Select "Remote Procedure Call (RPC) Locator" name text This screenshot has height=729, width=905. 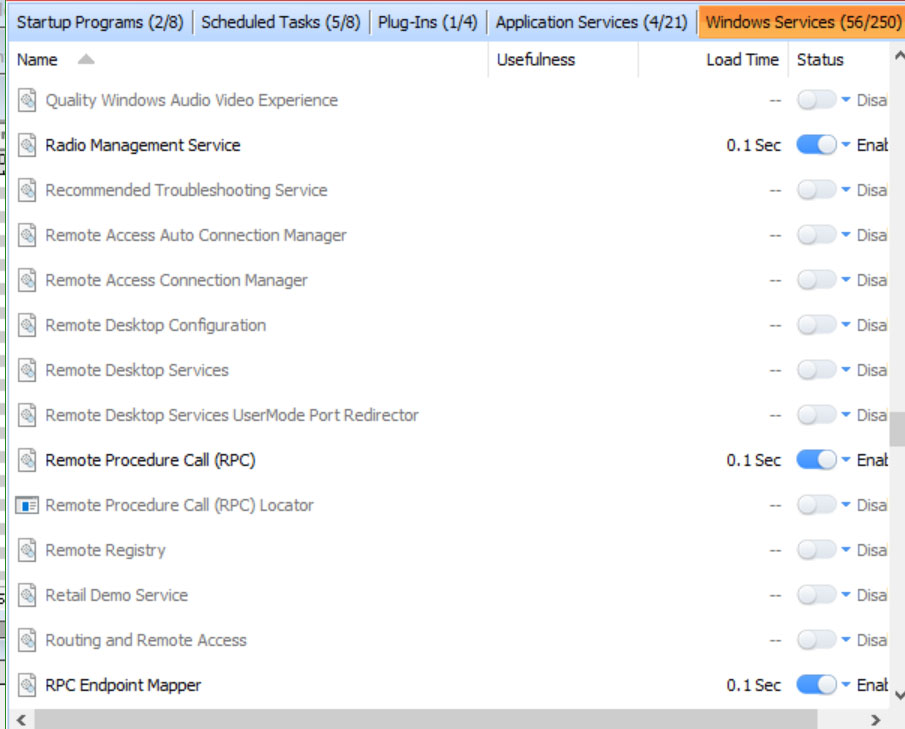point(179,505)
